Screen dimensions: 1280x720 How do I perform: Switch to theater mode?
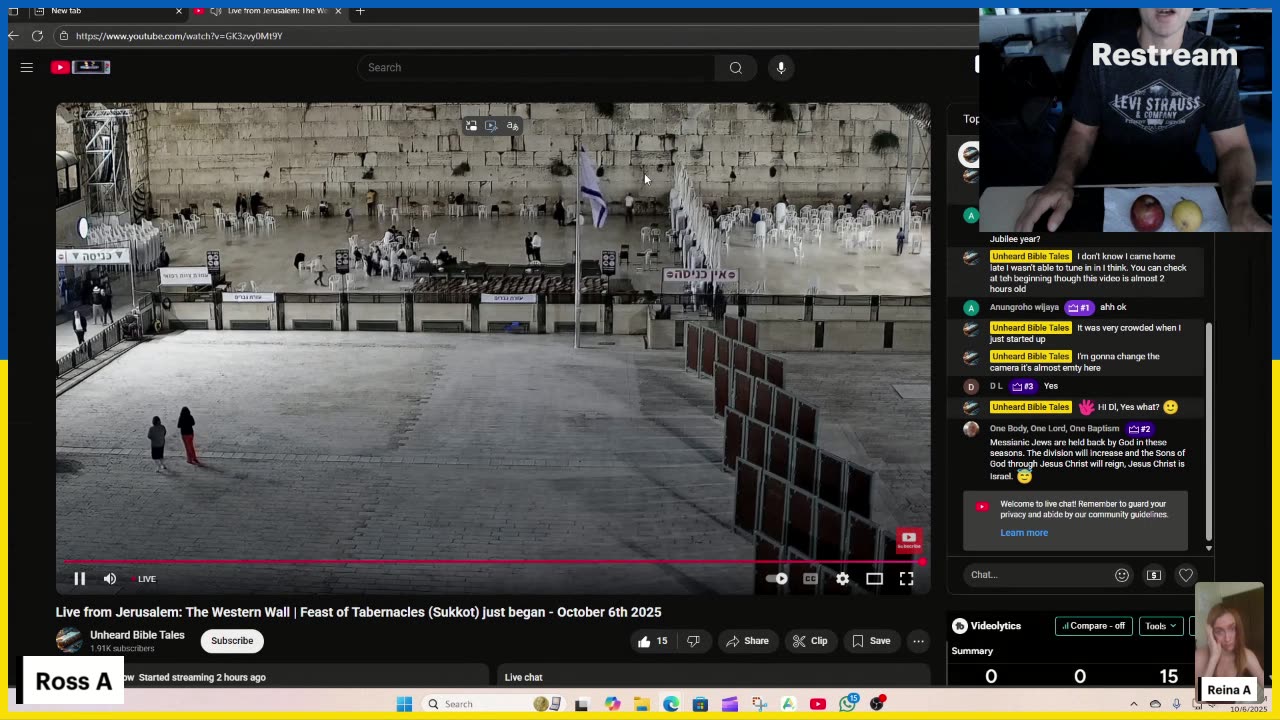click(874, 578)
